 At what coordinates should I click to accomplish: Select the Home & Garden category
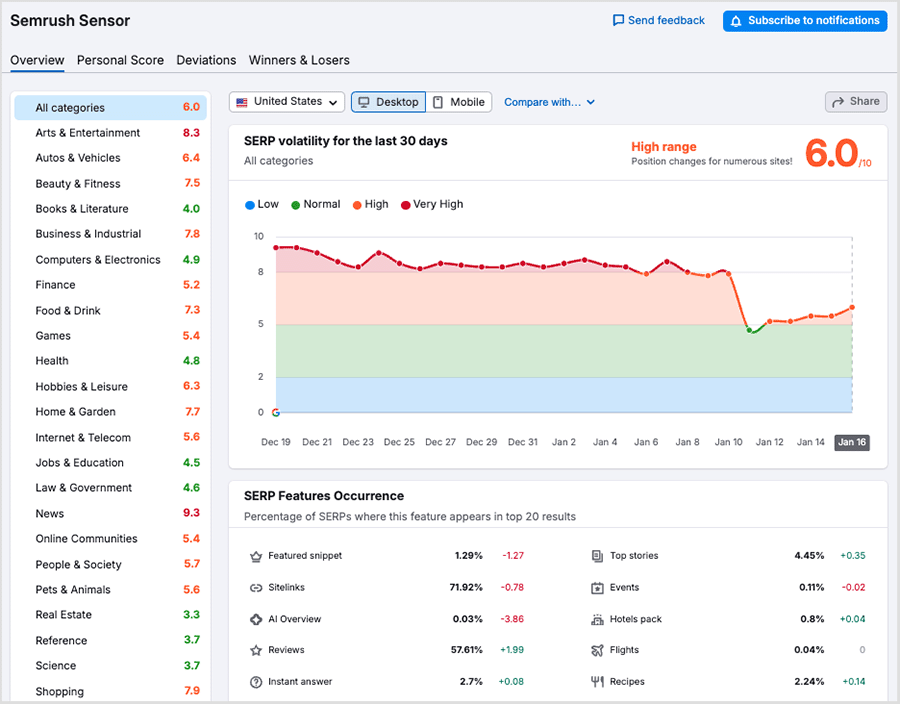[x=110, y=412]
